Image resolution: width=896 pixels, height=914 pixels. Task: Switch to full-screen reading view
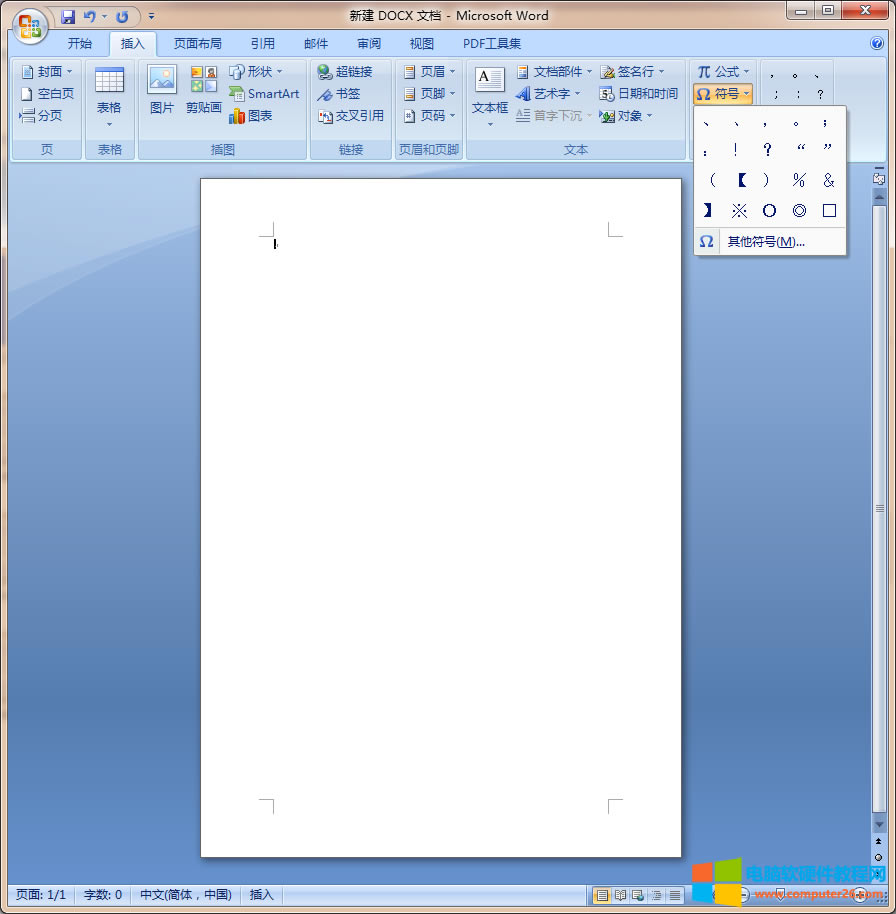pos(620,895)
